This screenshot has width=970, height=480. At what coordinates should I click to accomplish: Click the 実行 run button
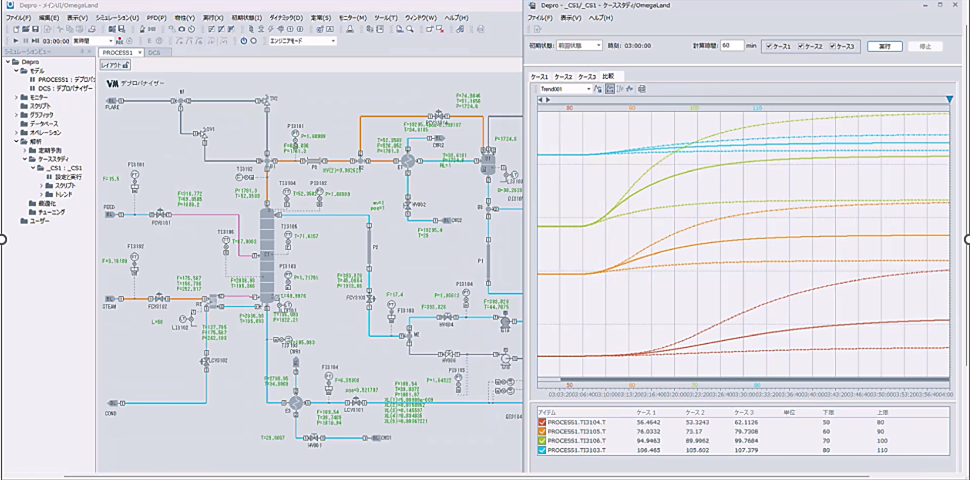coord(883,46)
